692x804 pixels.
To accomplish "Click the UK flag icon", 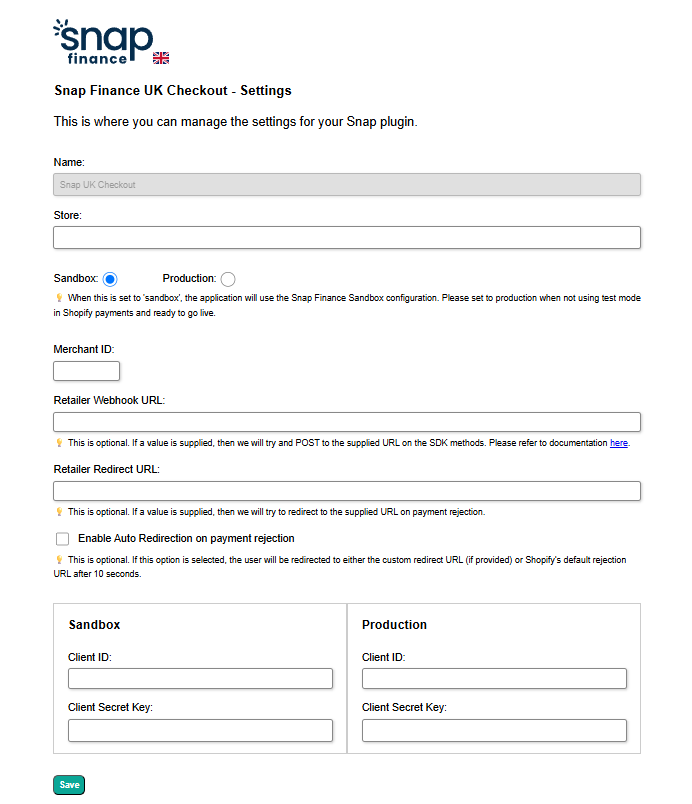I will pos(161,58).
